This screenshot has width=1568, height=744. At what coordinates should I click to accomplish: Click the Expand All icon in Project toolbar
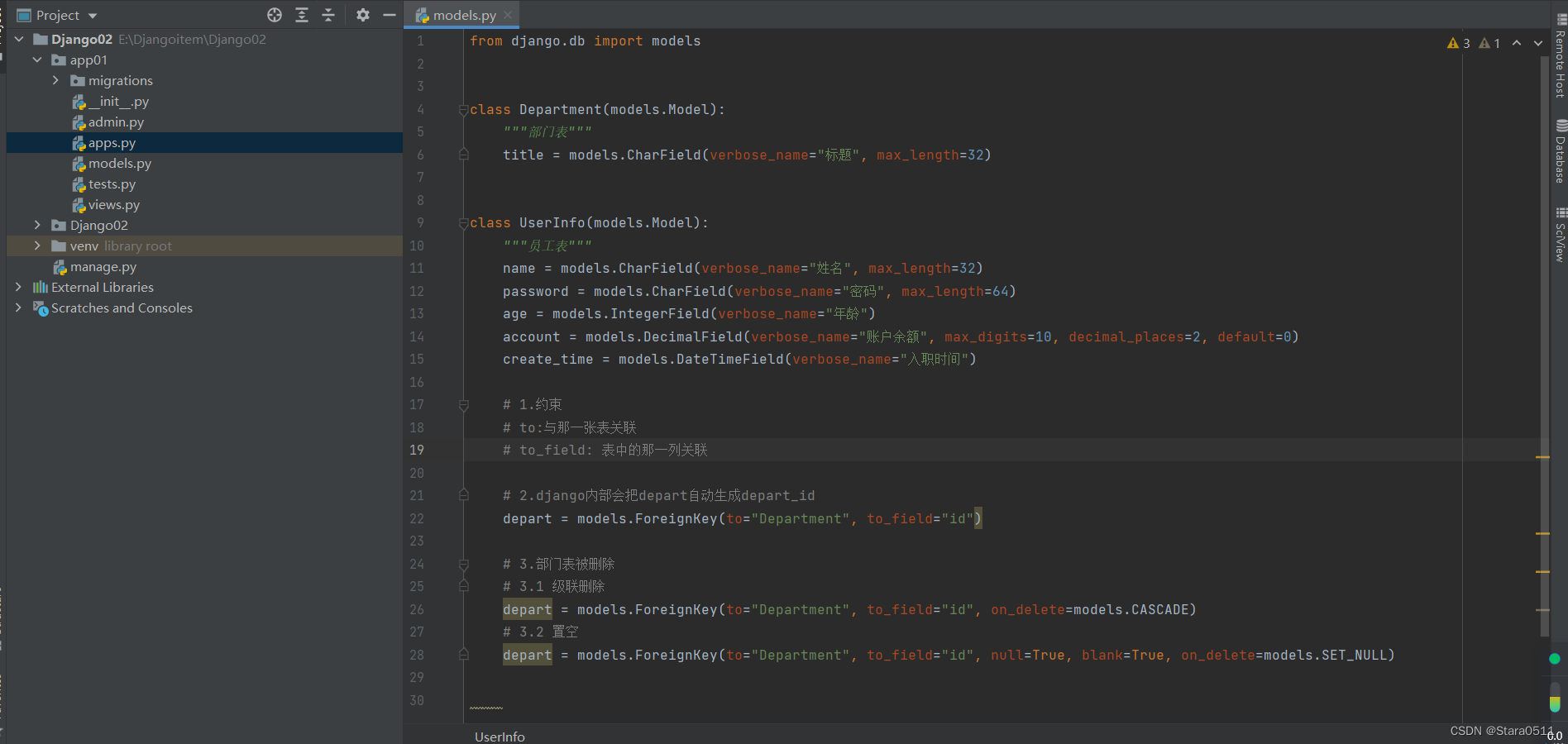pos(302,15)
